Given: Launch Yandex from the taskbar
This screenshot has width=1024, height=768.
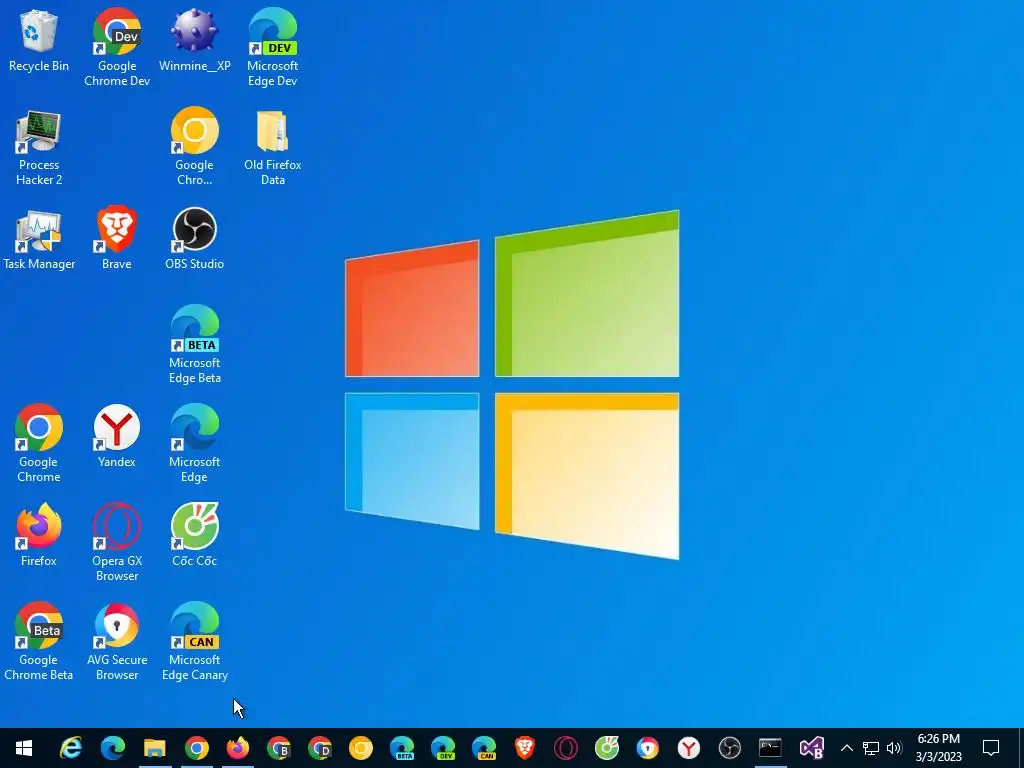Looking at the screenshot, I should (x=688, y=748).
